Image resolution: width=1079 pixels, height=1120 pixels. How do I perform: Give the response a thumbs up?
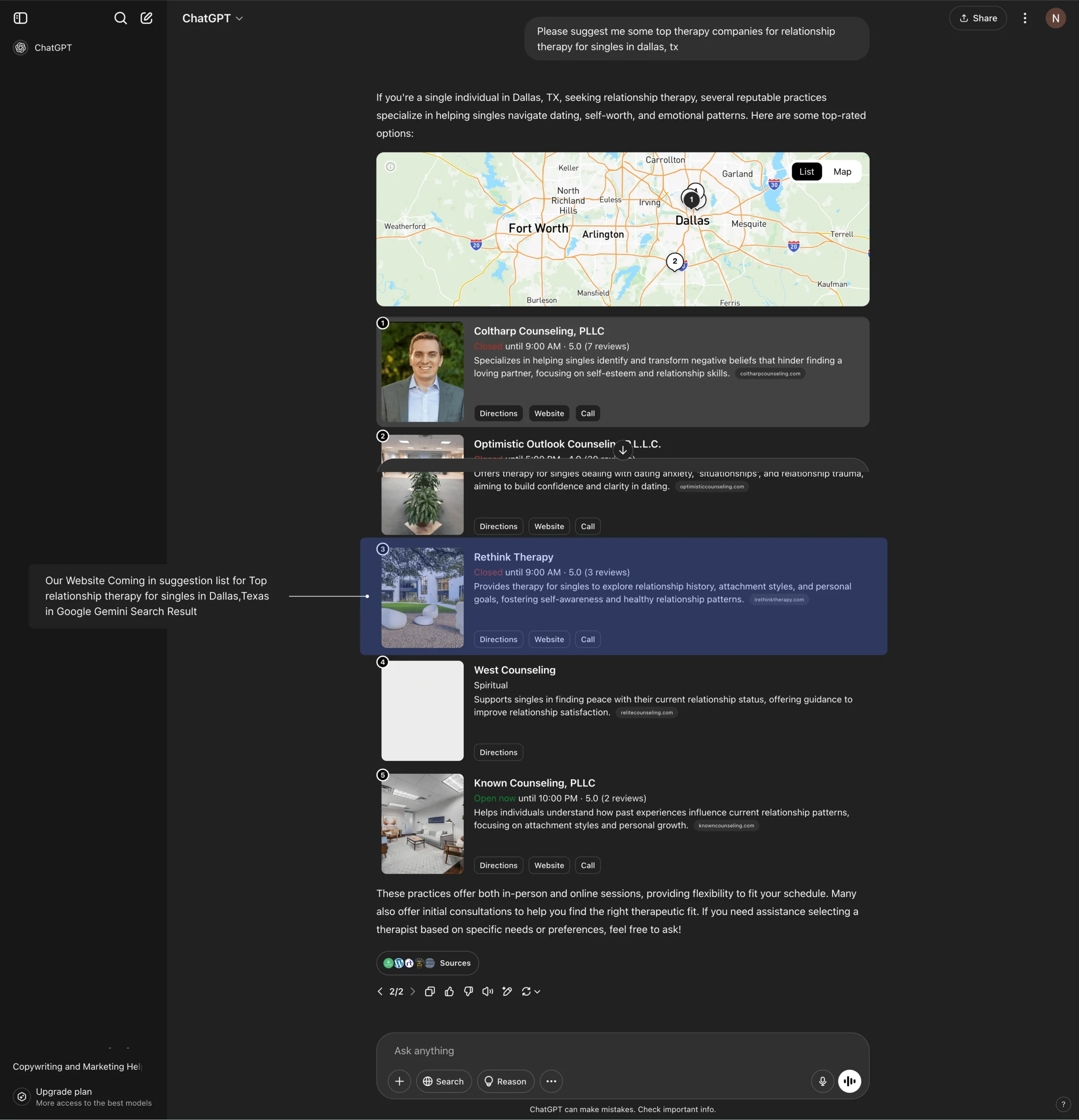[x=449, y=992]
